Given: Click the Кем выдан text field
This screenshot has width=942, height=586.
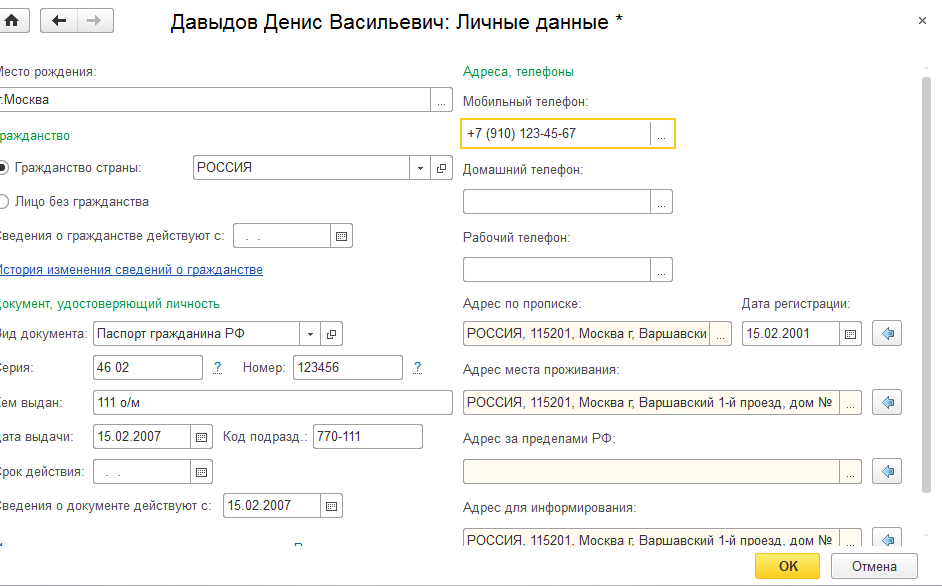Looking at the screenshot, I should [x=272, y=403].
